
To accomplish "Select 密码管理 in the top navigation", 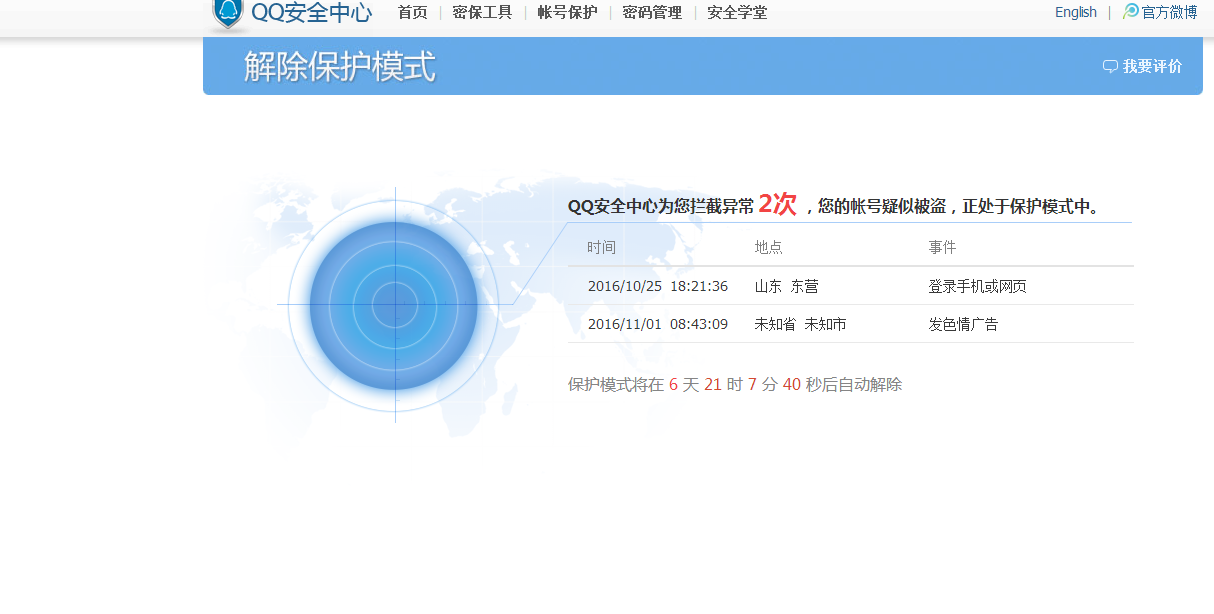I will coord(652,12).
